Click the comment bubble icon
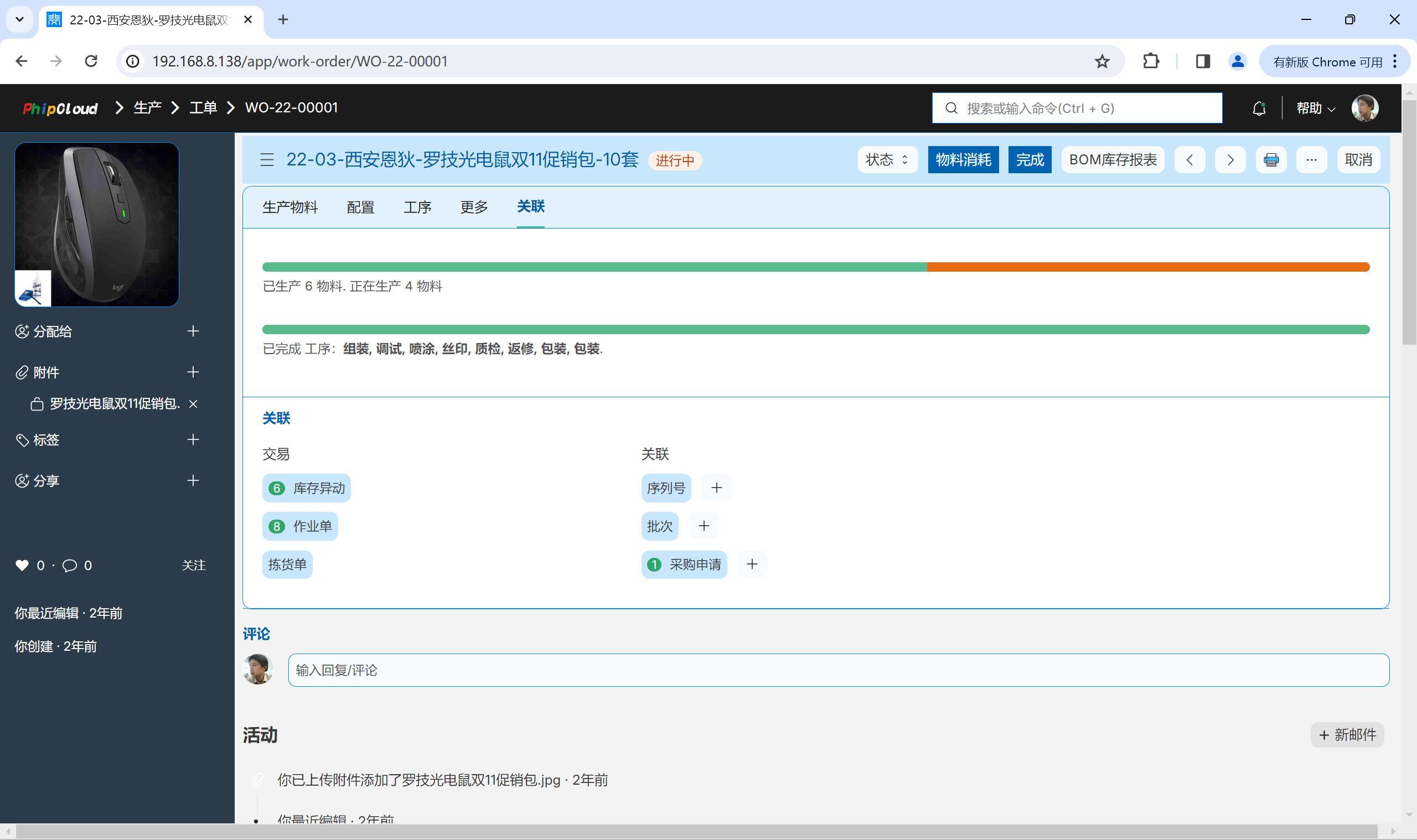 (x=70, y=566)
